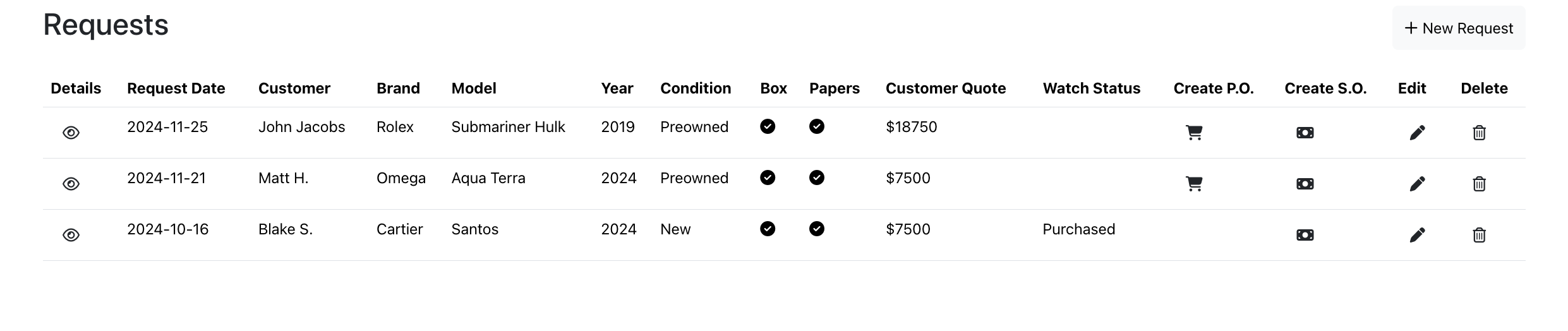Select the Request Date column header
1568x331 pixels.
[176, 88]
